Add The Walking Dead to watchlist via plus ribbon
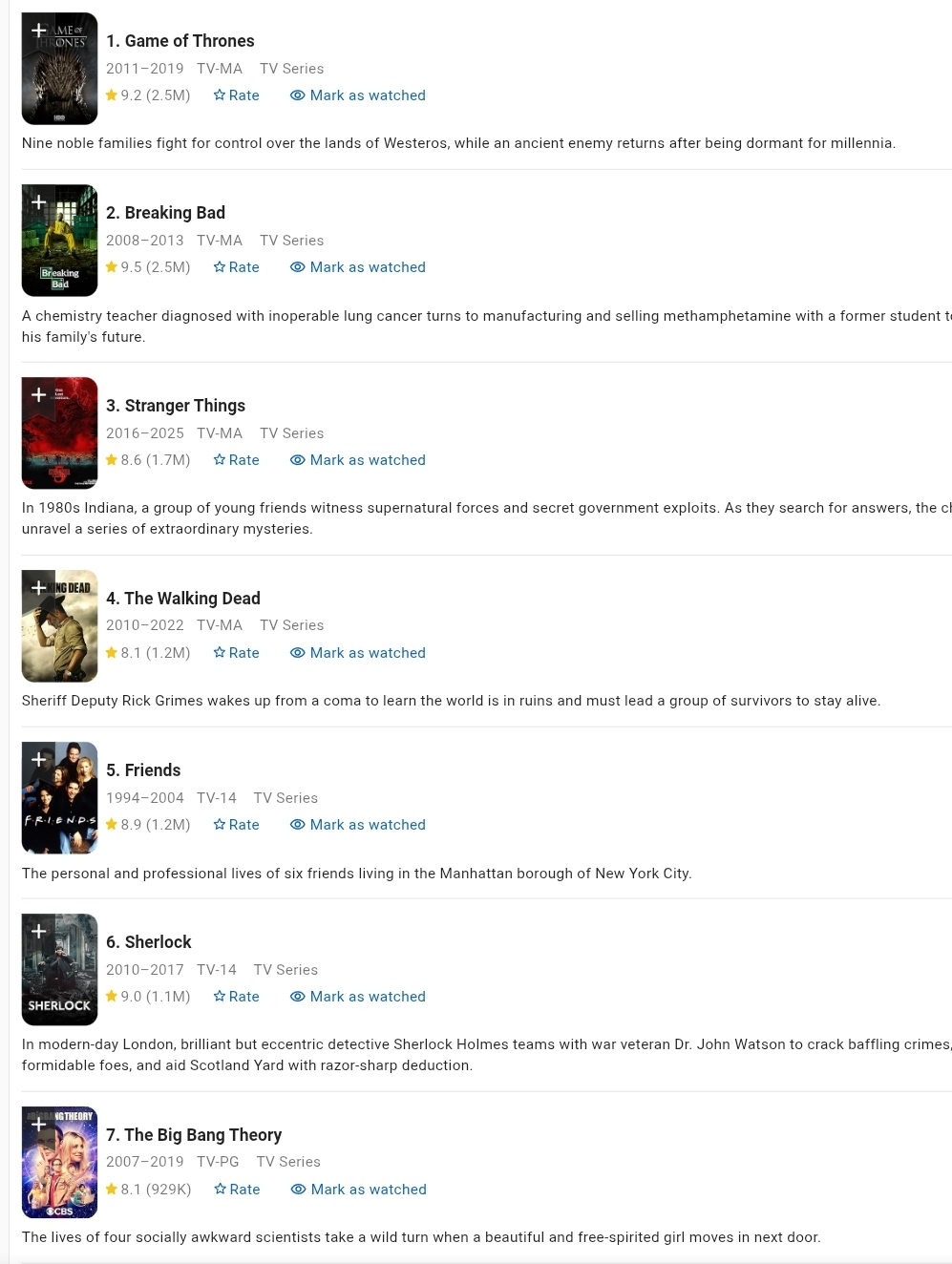Screen dimensions: 952x1264 pos(38,588)
